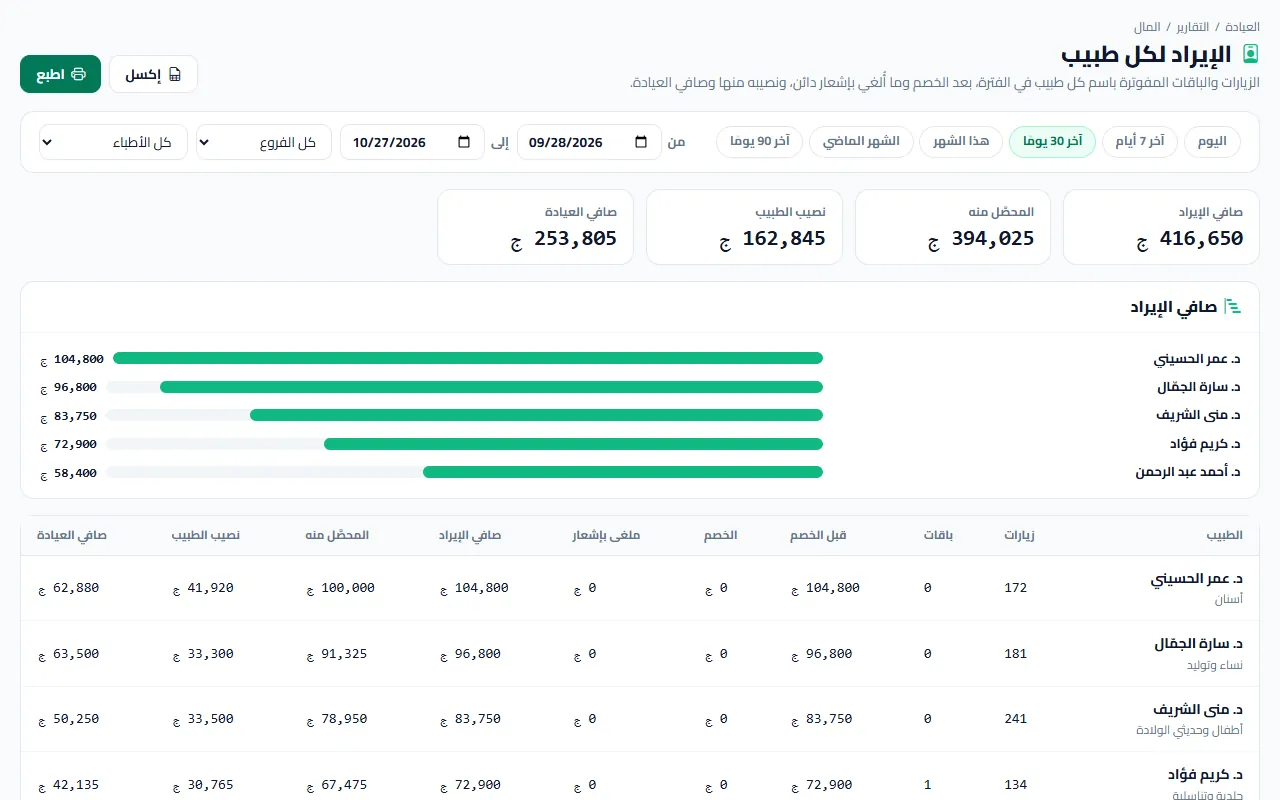Open calendar picker on the 09/28/2026 date field
1280x800 pixels.
(x=641, y=142)
